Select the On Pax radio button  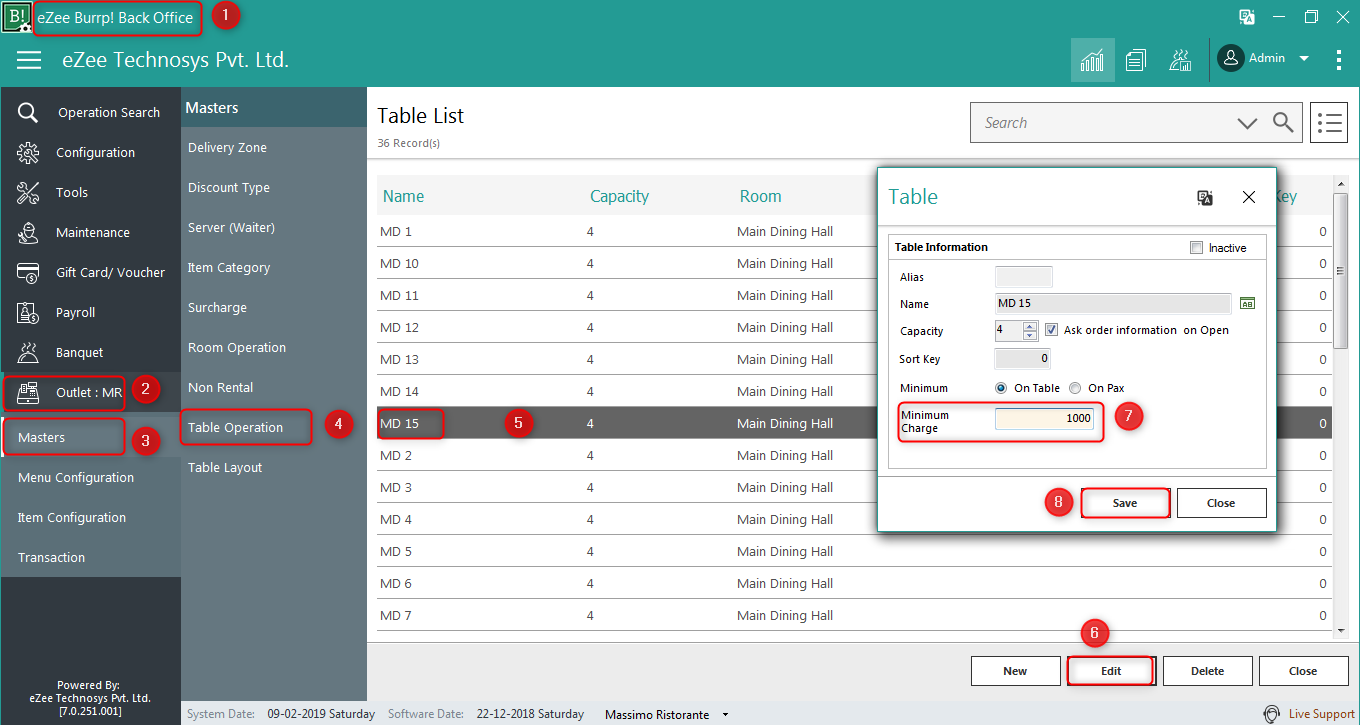pyautogui.click(x=1075, y=388)
